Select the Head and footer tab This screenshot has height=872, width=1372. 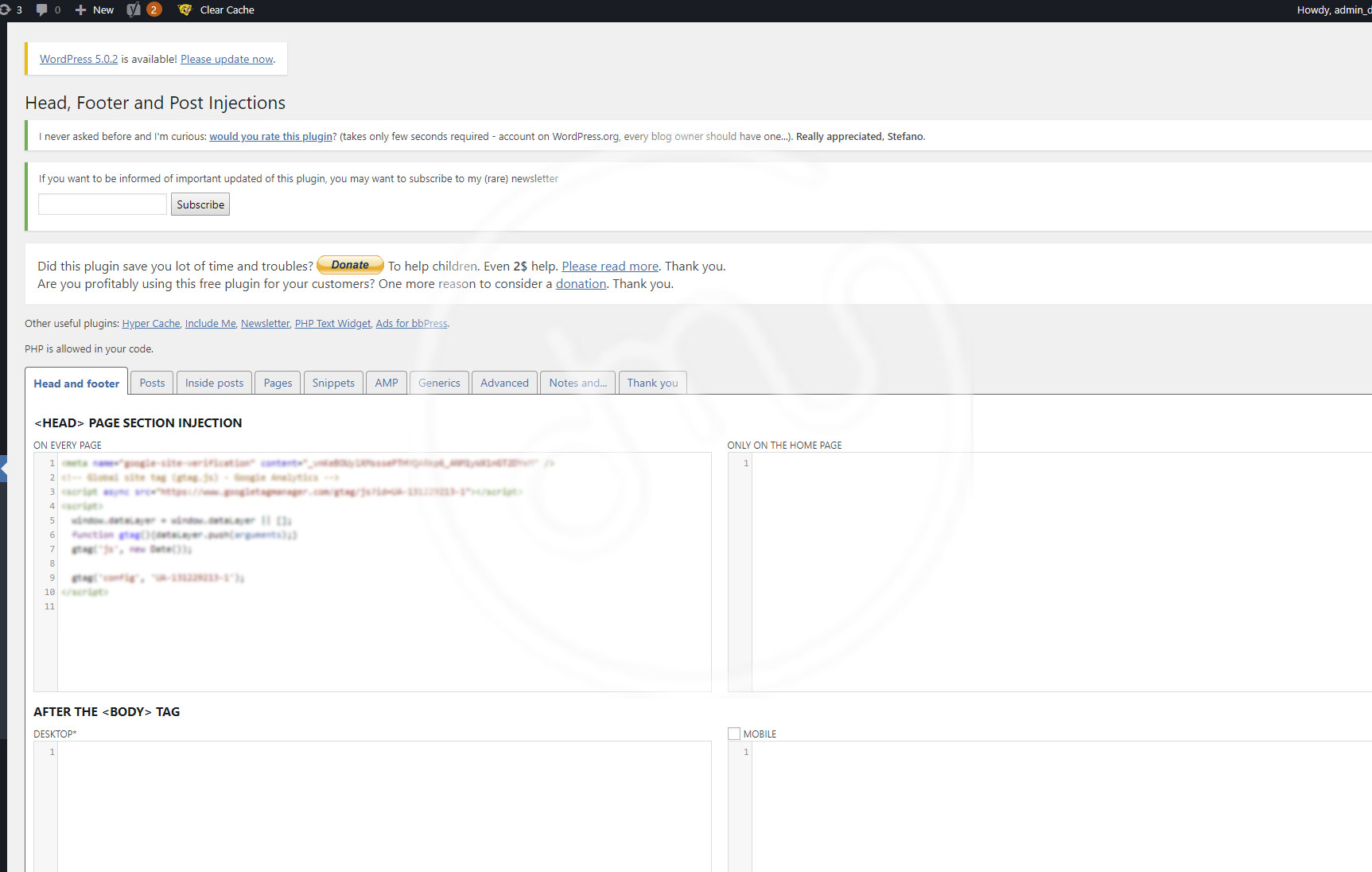pos(76,383)
